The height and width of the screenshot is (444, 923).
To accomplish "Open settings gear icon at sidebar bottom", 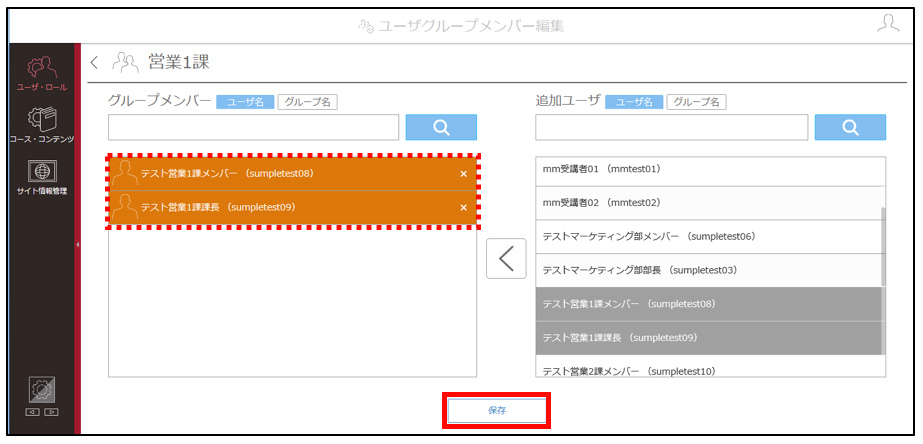I will (x=42, y=389).
